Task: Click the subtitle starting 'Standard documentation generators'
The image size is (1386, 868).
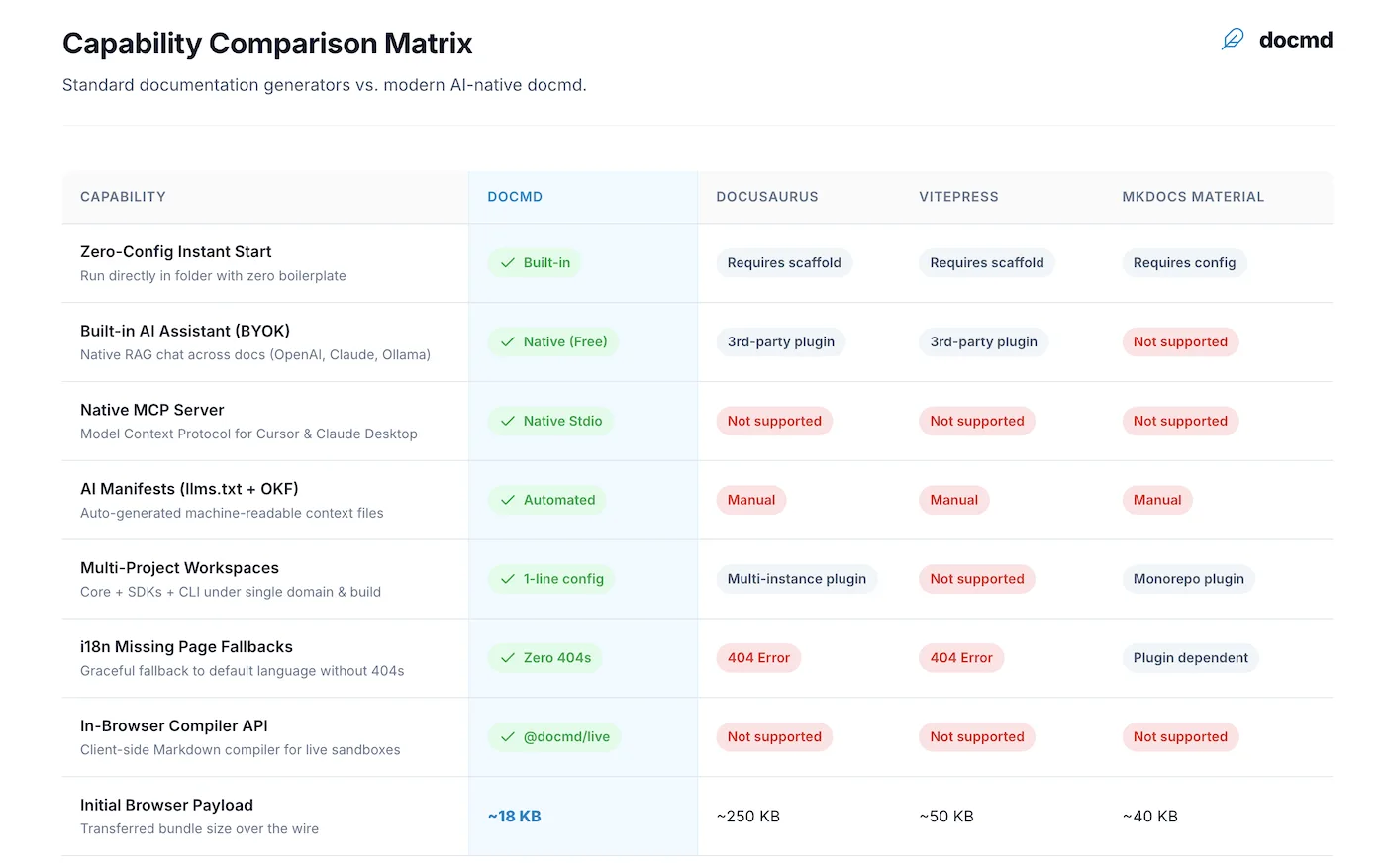Action: [325, 85]
